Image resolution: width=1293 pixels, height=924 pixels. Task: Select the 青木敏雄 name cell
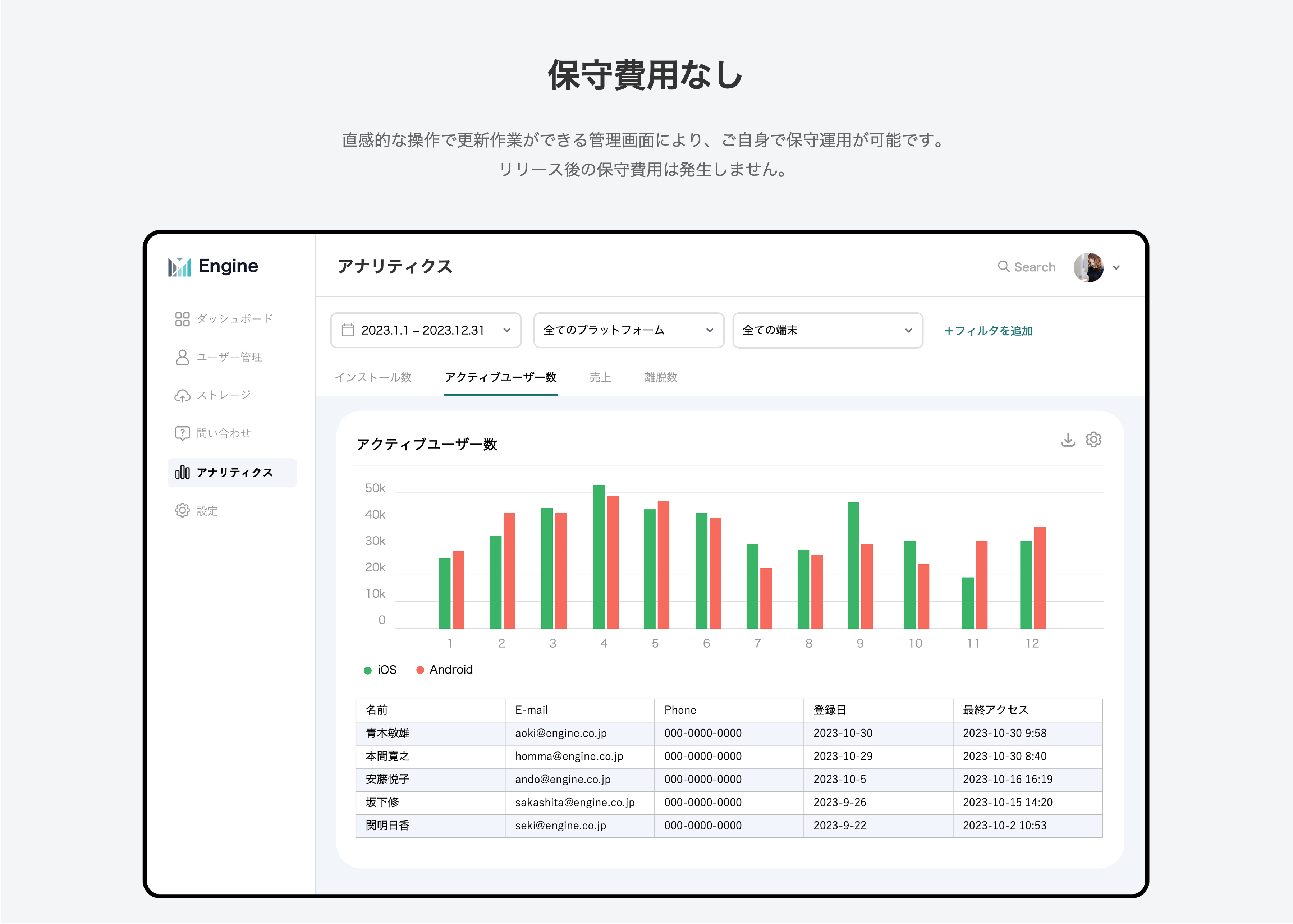[x=430, y=734]
